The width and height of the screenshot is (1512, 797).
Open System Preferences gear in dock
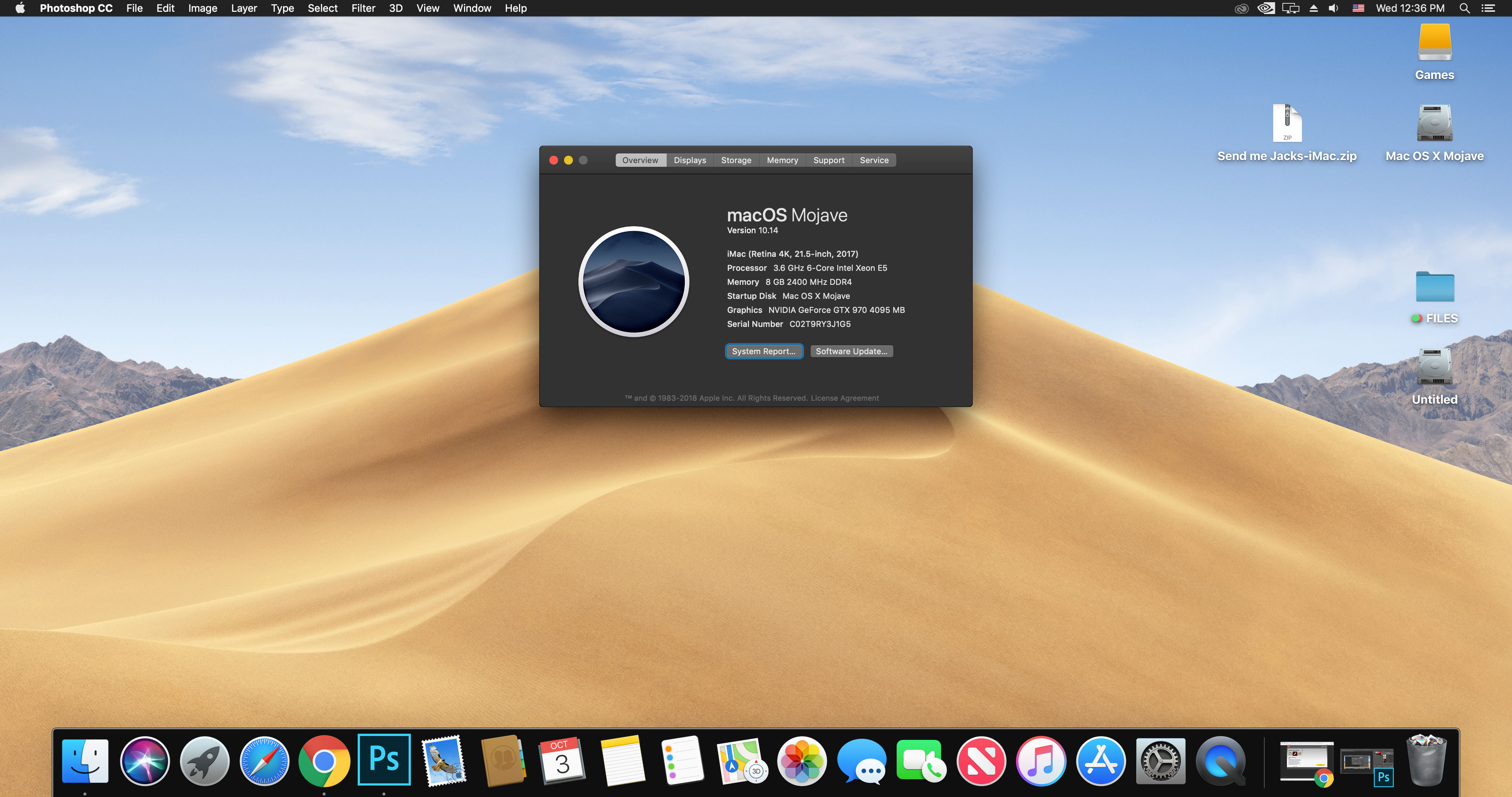(1161, 760)
